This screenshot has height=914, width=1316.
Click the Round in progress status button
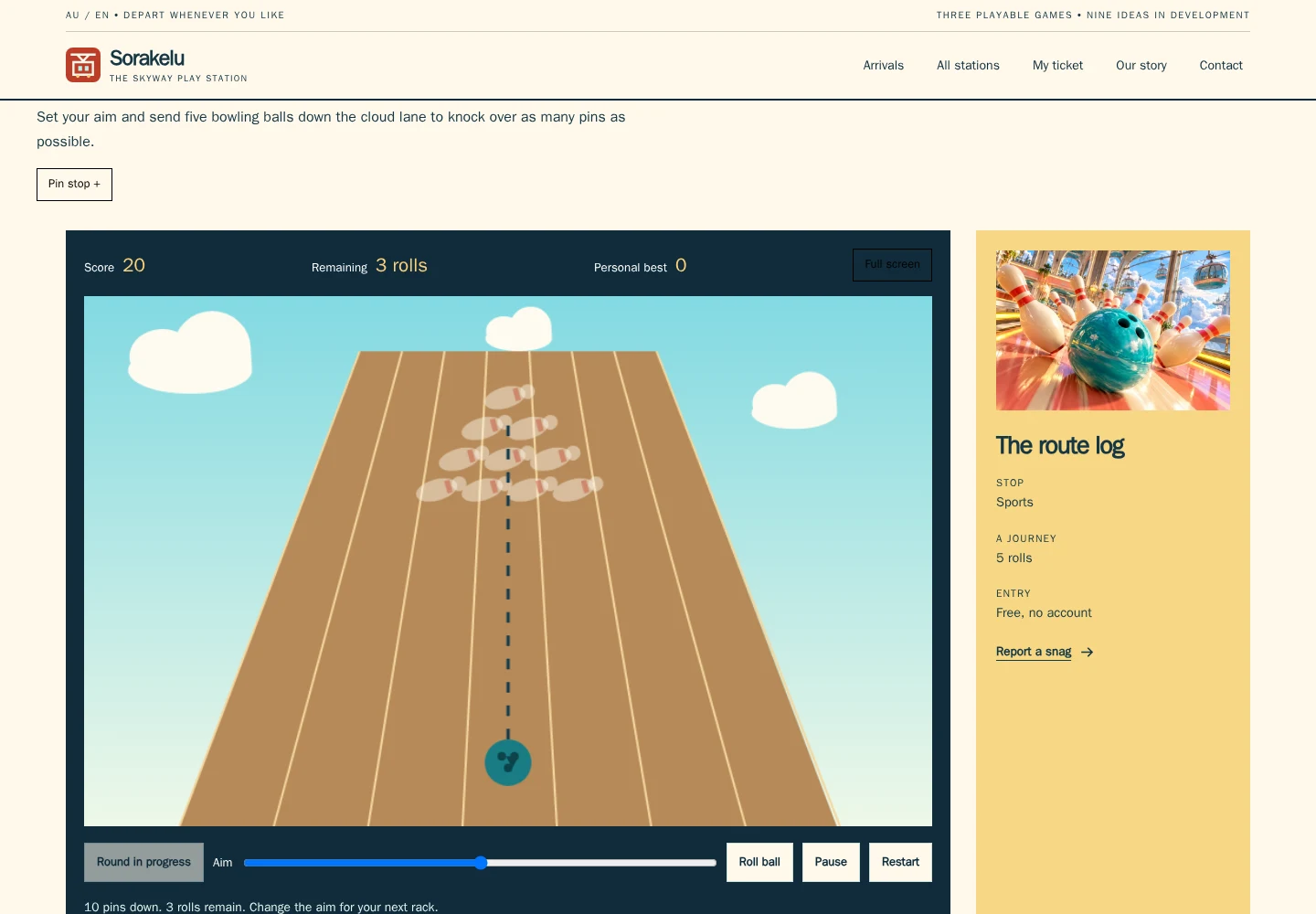(x=143, y=862)
